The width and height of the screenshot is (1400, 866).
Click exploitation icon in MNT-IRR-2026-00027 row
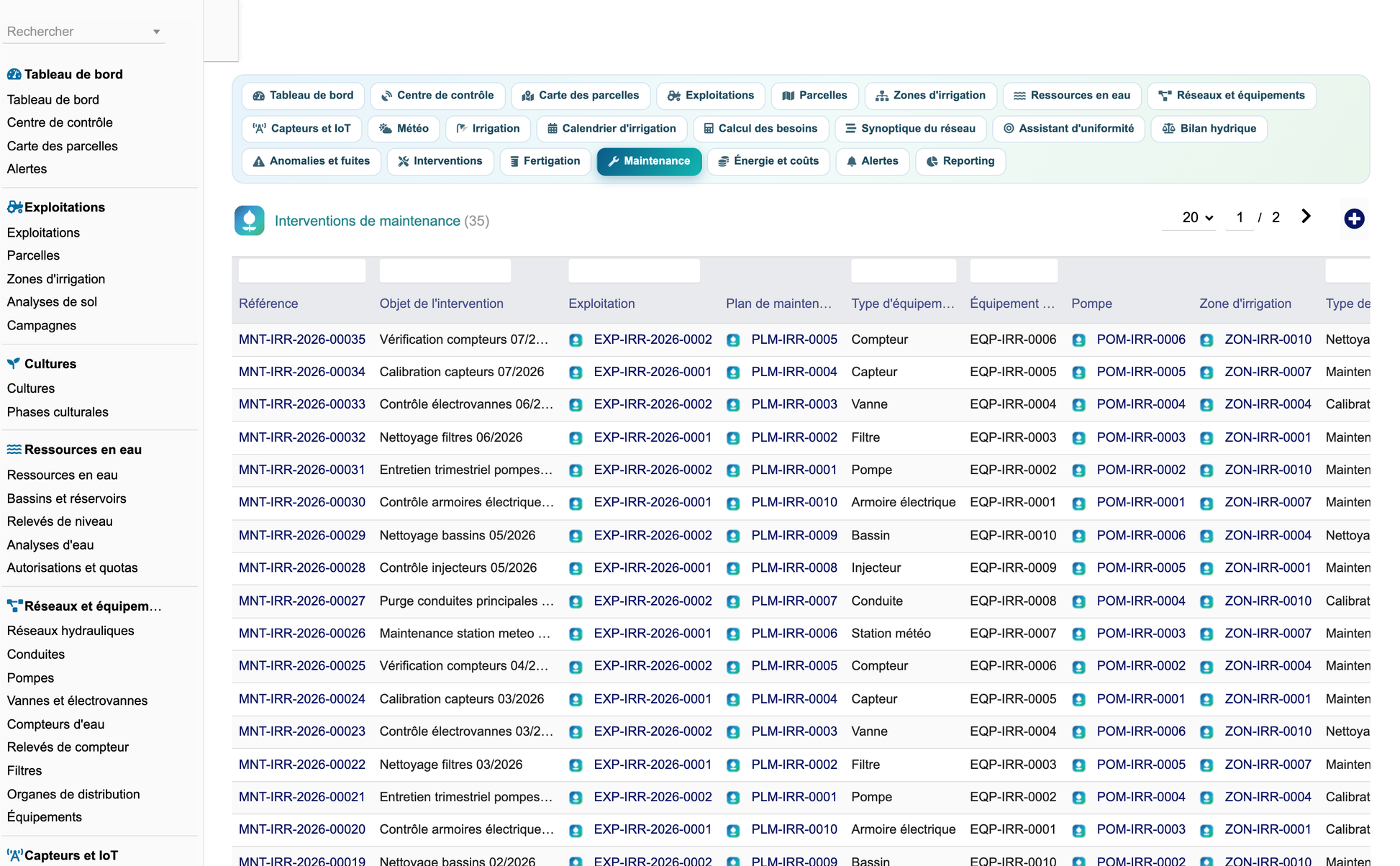[x=576, y=601]
